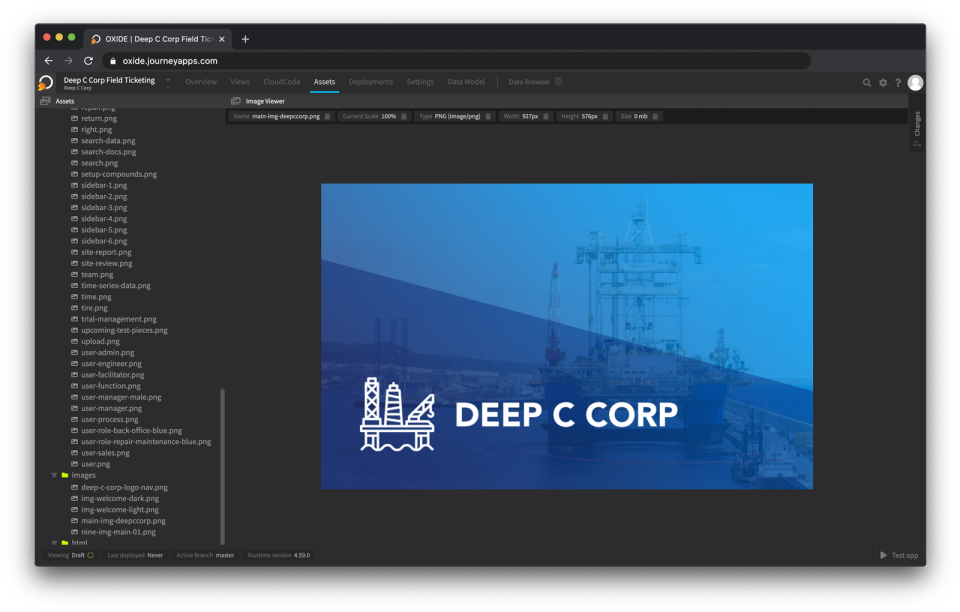
Task: Select setup-compounds.png
Action: tap(119, 174)
